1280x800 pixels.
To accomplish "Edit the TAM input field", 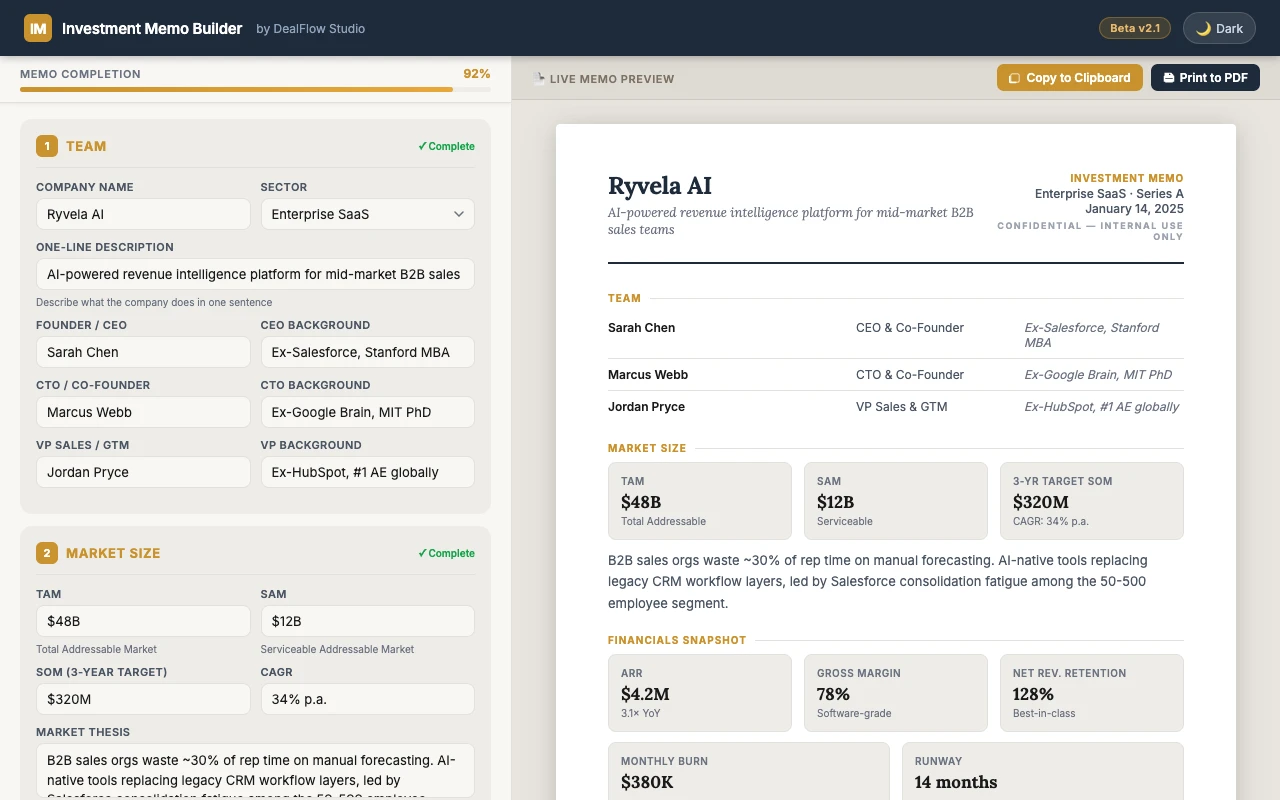I will (x=143, y=621).
